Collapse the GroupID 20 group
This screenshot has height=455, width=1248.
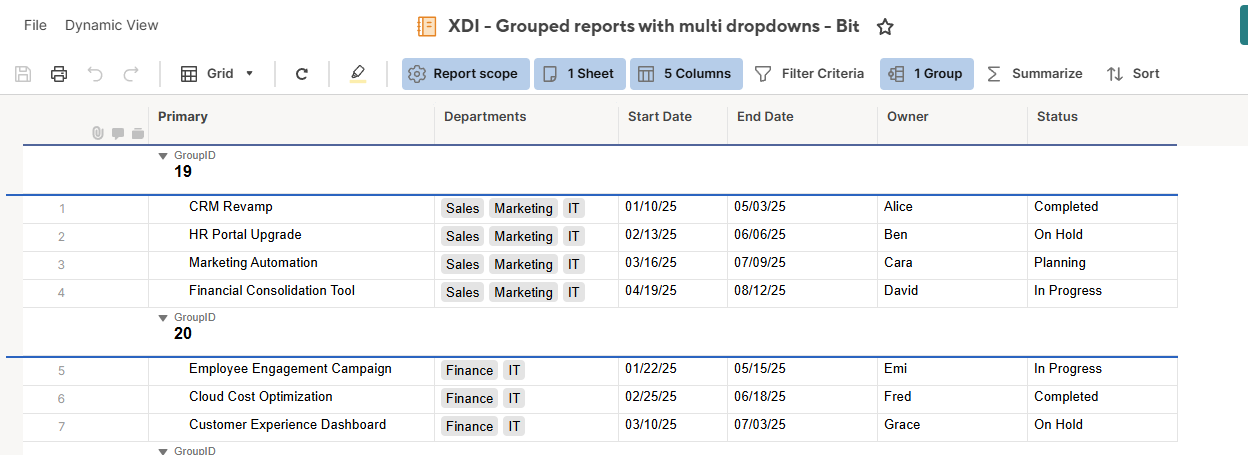coord(163,318)
